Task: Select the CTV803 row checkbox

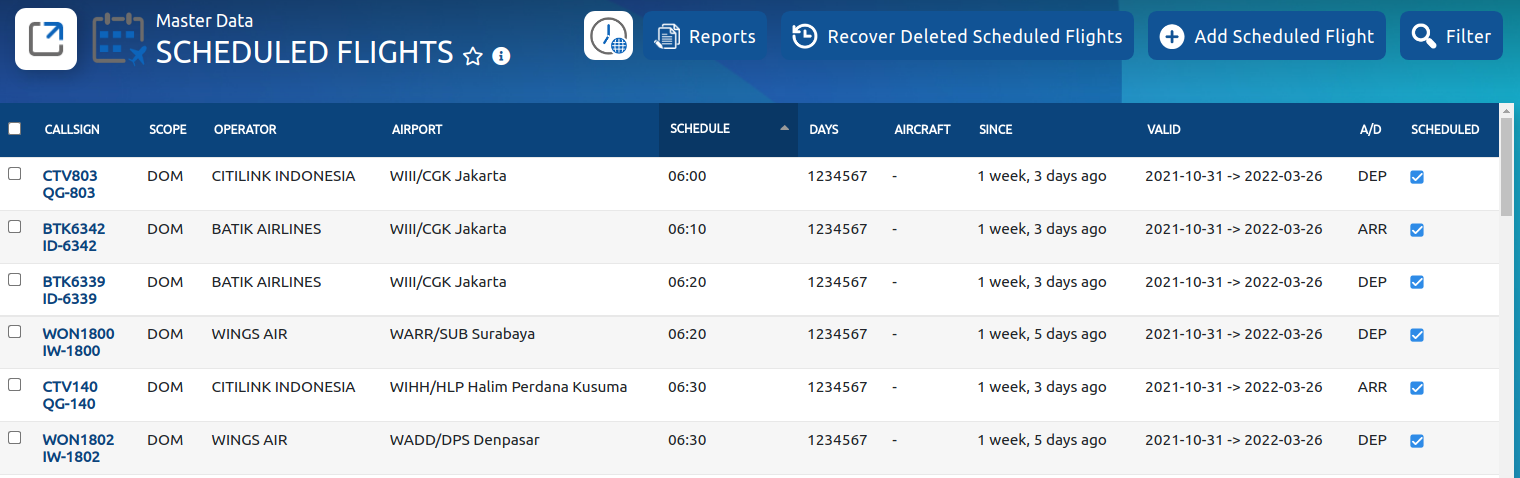Action: tap(14, 174)
